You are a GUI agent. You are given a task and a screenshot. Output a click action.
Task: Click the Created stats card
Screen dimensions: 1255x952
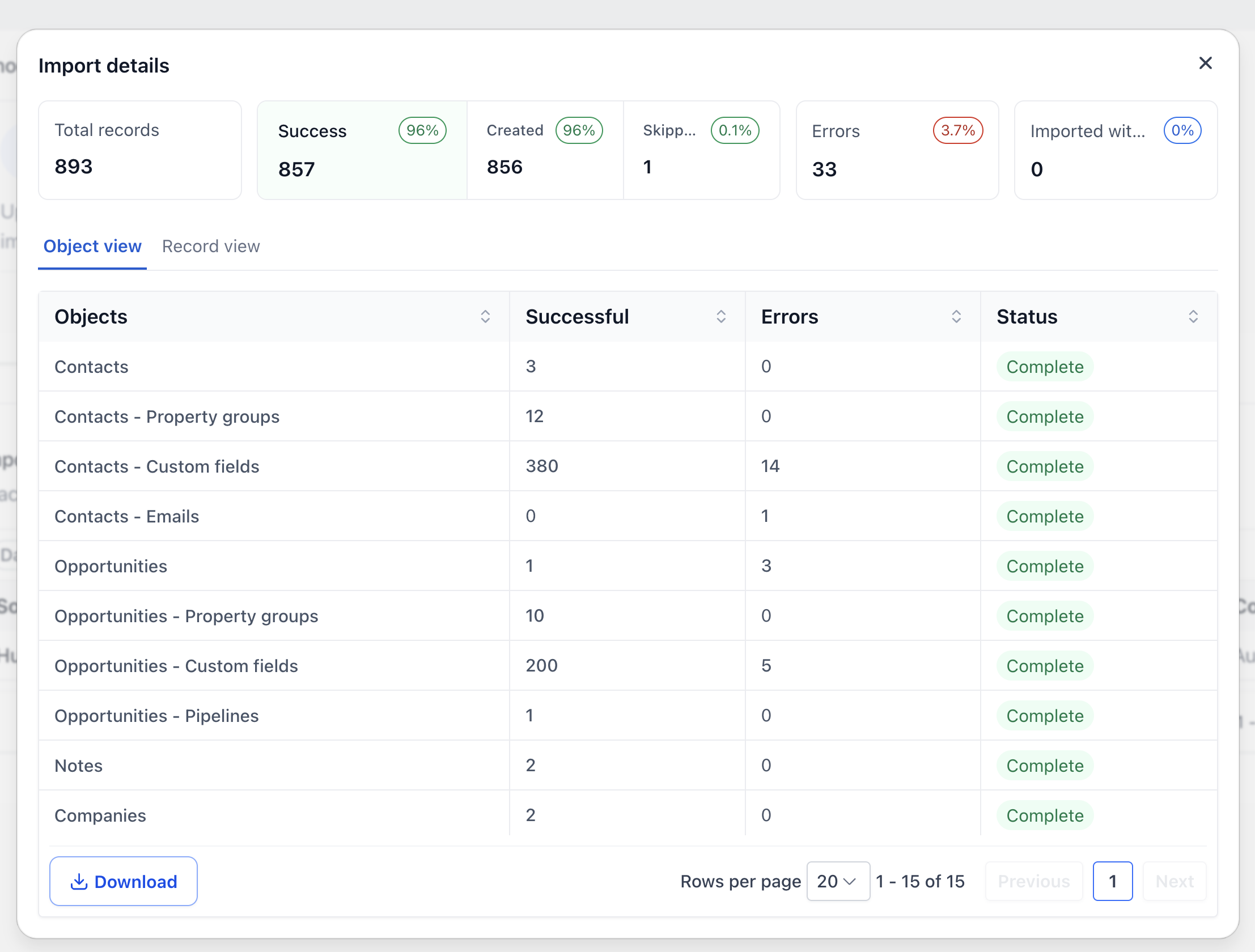click(545, 150)
